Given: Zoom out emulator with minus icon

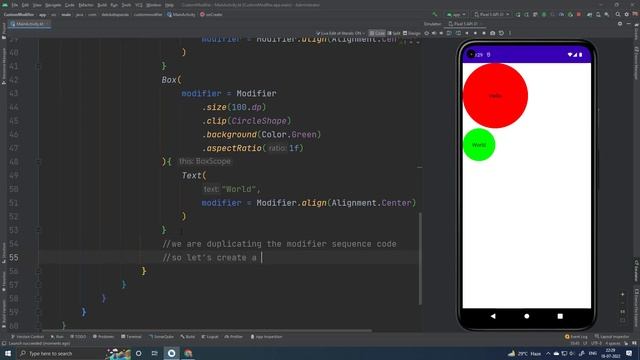Looking at the screenshot, I should tap(622, 303).
